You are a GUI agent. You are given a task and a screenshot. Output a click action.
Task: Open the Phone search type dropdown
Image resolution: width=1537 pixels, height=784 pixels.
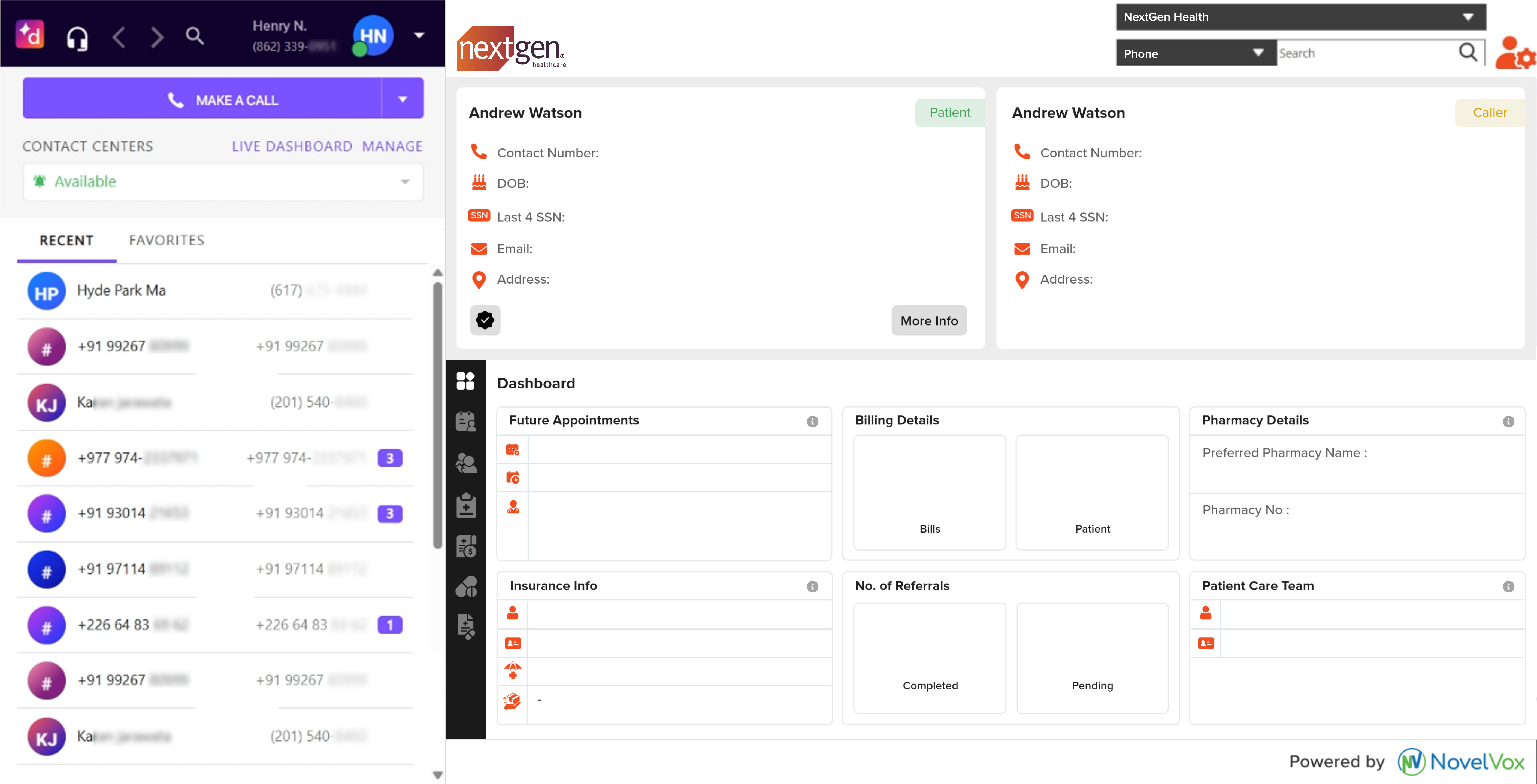(1196, 53)
